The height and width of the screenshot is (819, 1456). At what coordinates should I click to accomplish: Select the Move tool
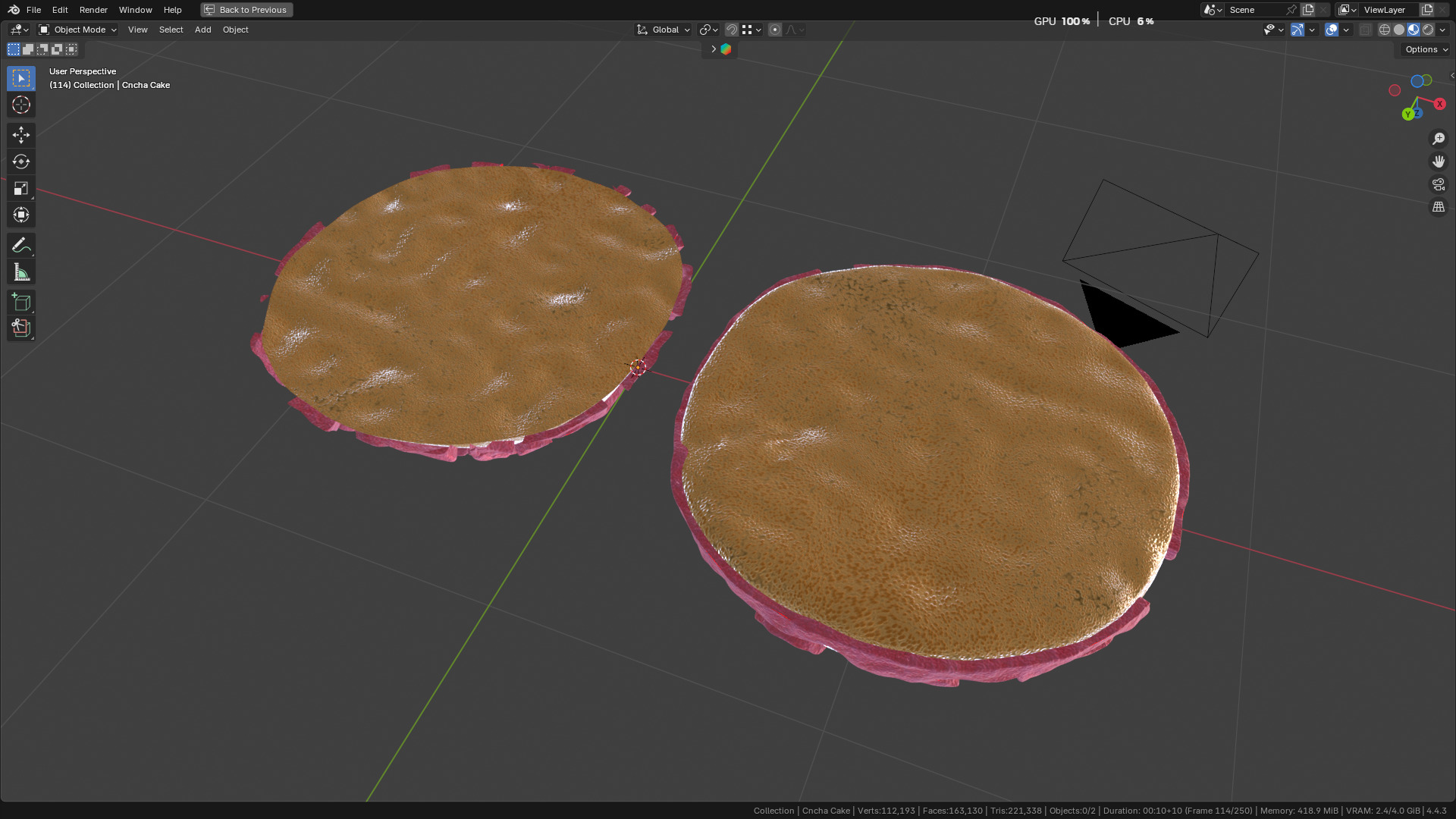(x=21, y=135)
